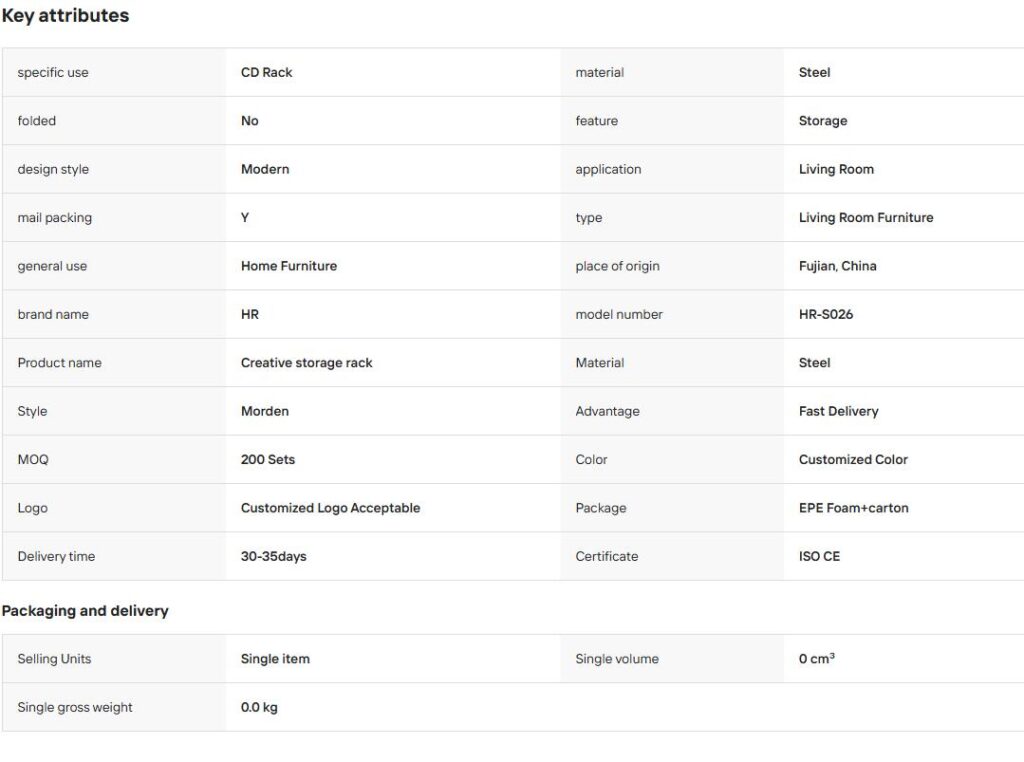Select the Fast Delivery advantage value
The image size is (1024, 762).
coord(839,411)
